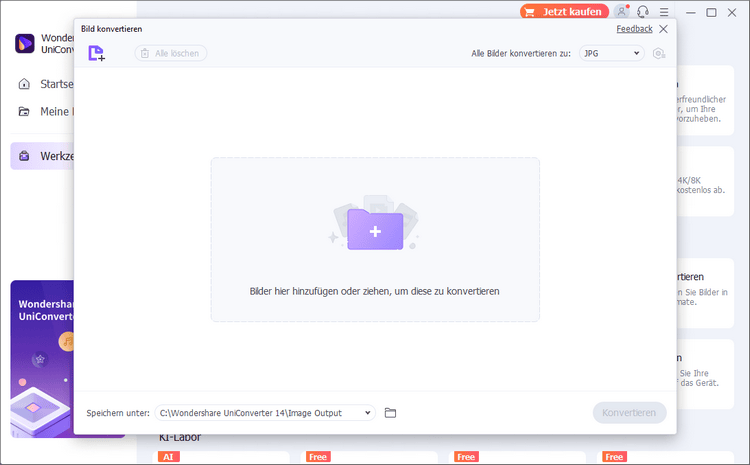Click the Jetzt kaufen button
Viewport: 750px width, 465px height.
564,11
